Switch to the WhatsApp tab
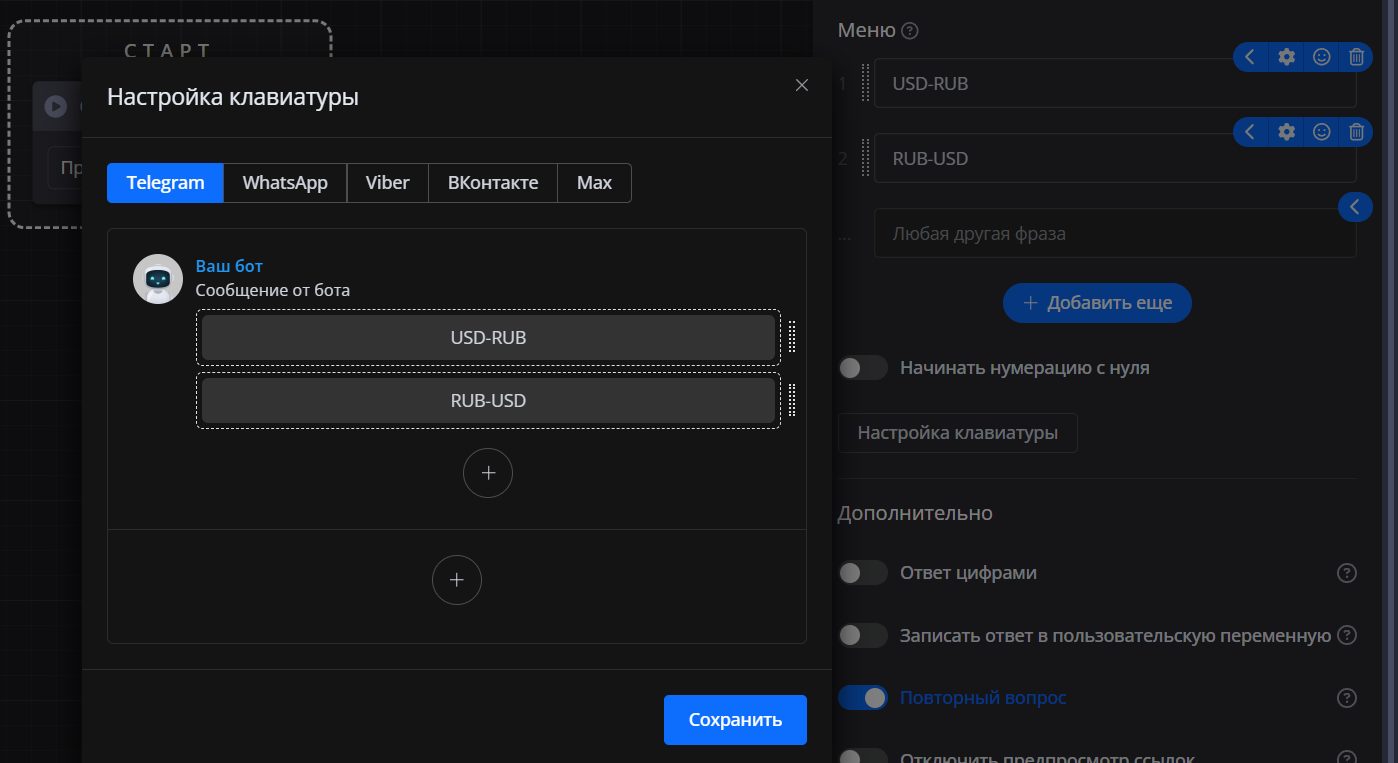 tap(285, 183)
